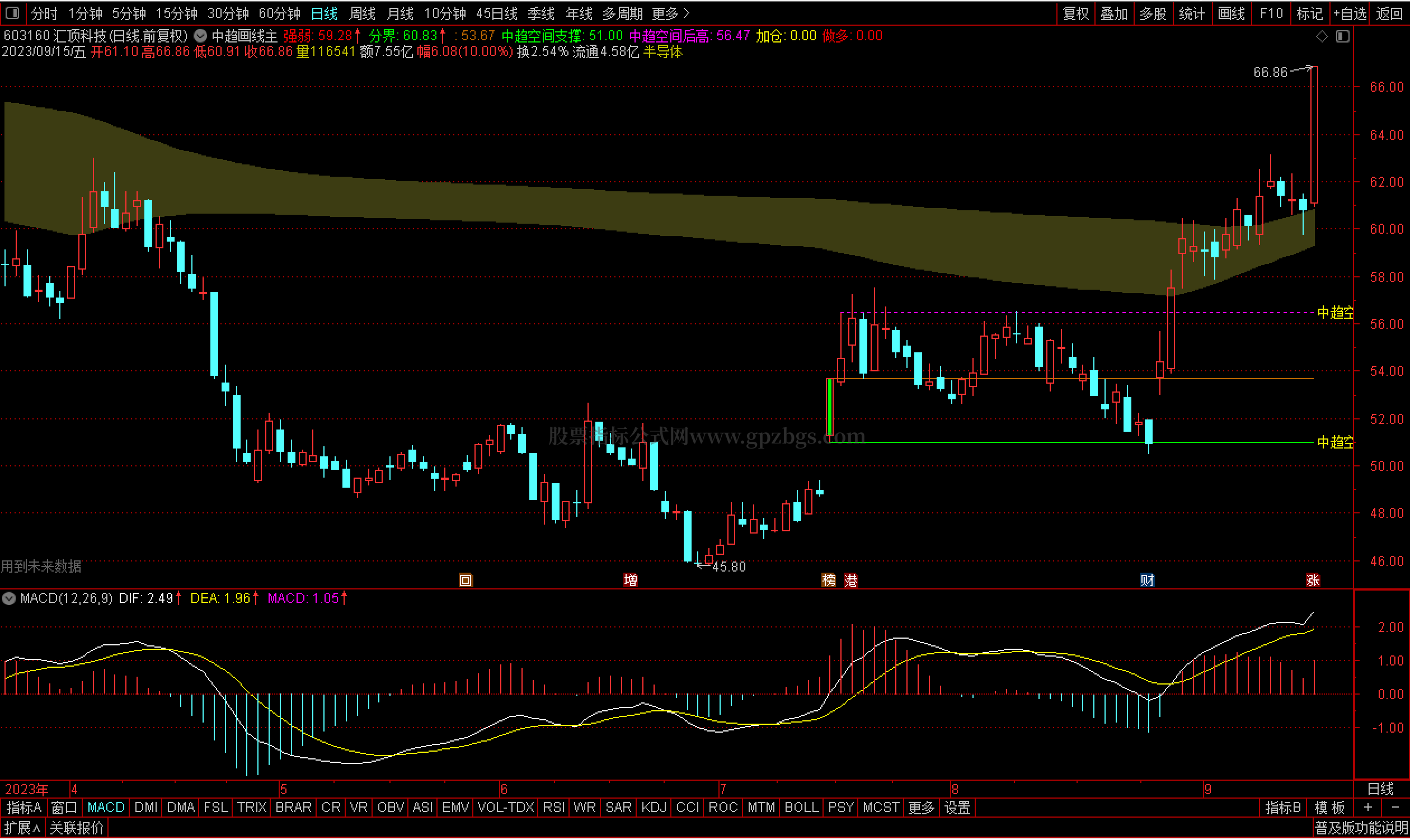Expand 更多 periods list in top bar

pyautogui.click(x=670, y=13)
